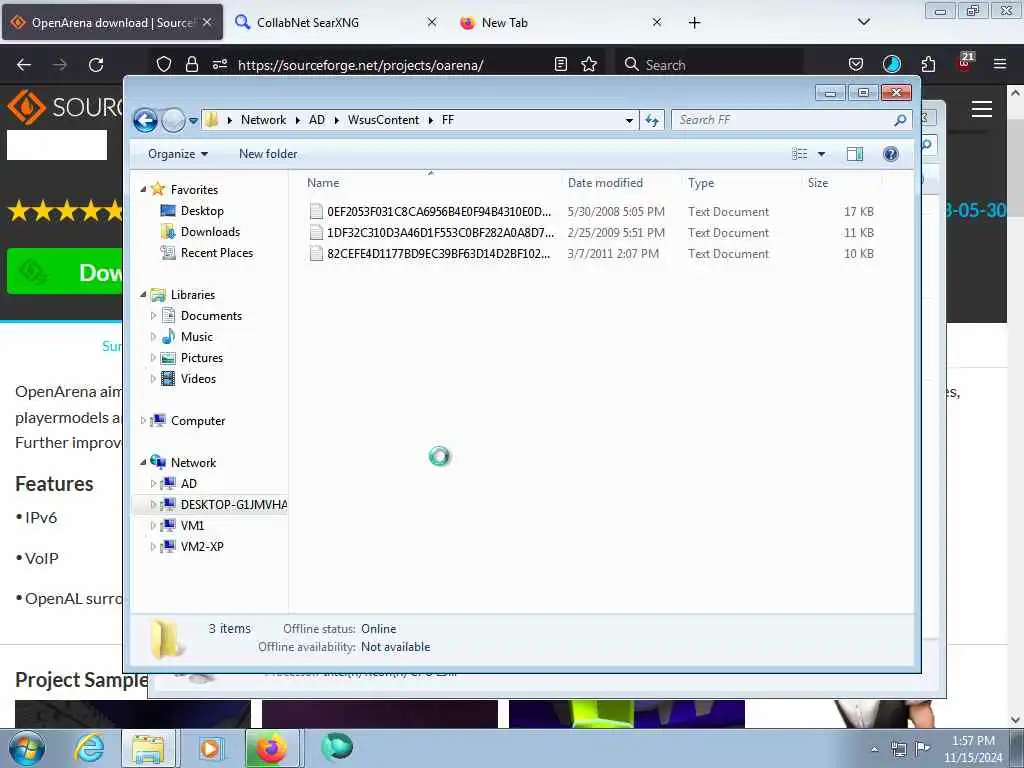Open Windows Start menu
Image resolution: width=1024 pixels, height=768 pixels.
27,748
